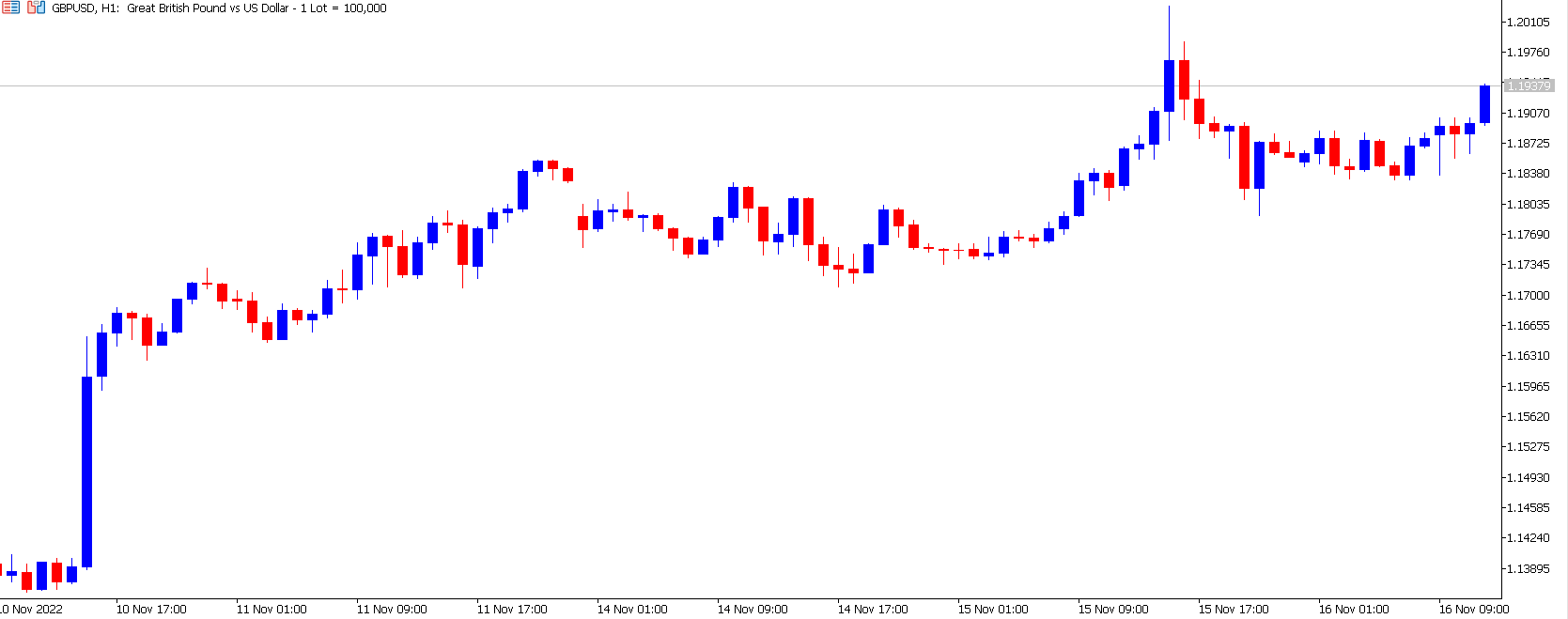The image size is (1568, 619).
Task: Select the 11 Nov 09:00 time label
Action: pyautogui.click(x=392, y=609)
